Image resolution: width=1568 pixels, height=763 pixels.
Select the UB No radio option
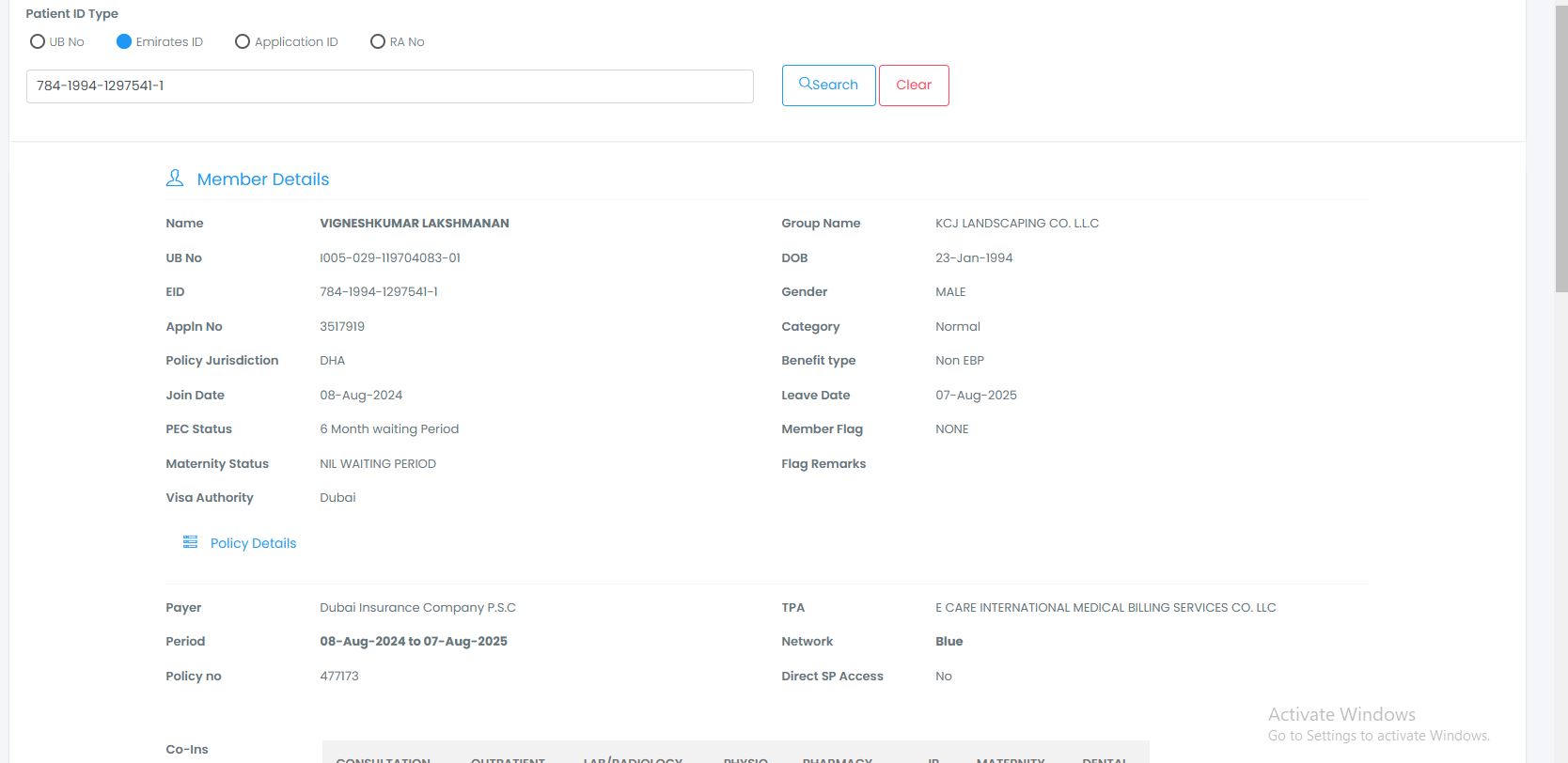[38, 41]
